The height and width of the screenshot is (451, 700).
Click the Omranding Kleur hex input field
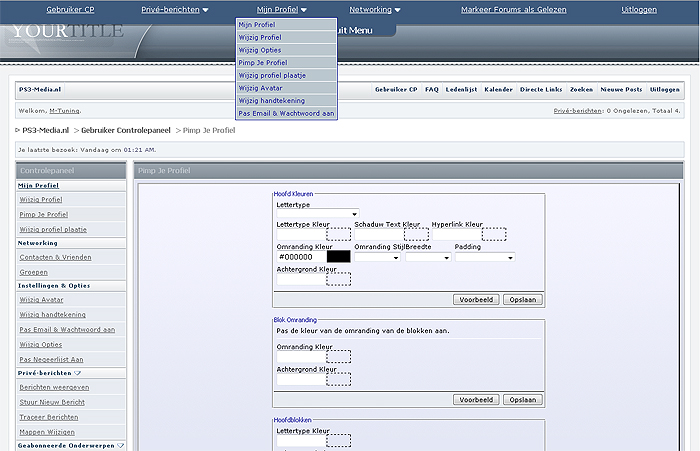tap(300, 257)
